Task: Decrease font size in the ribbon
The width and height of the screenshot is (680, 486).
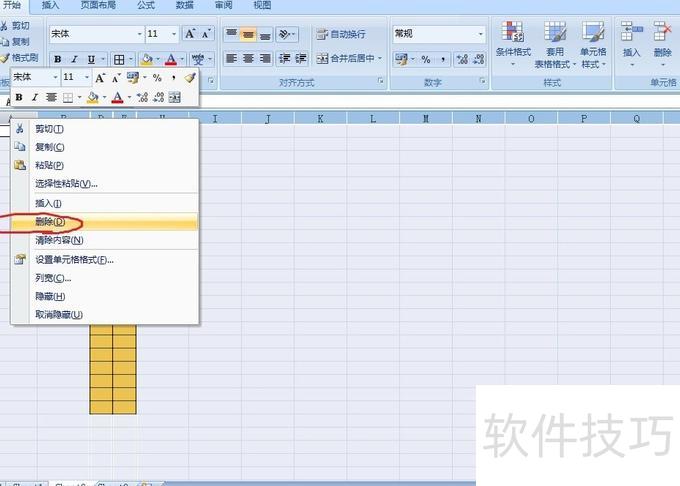Action: click(206, 34)
